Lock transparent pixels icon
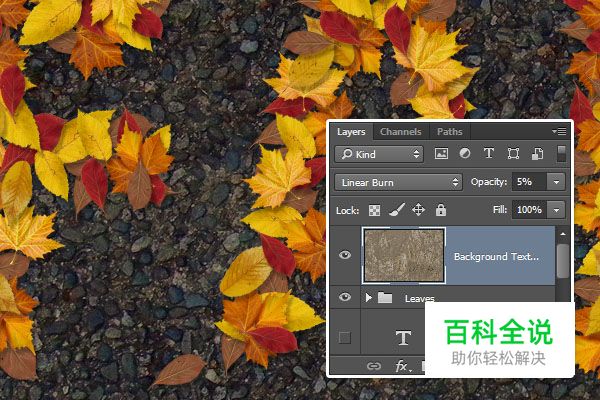This screenshot has height=400, width=600. coord(374,210)
